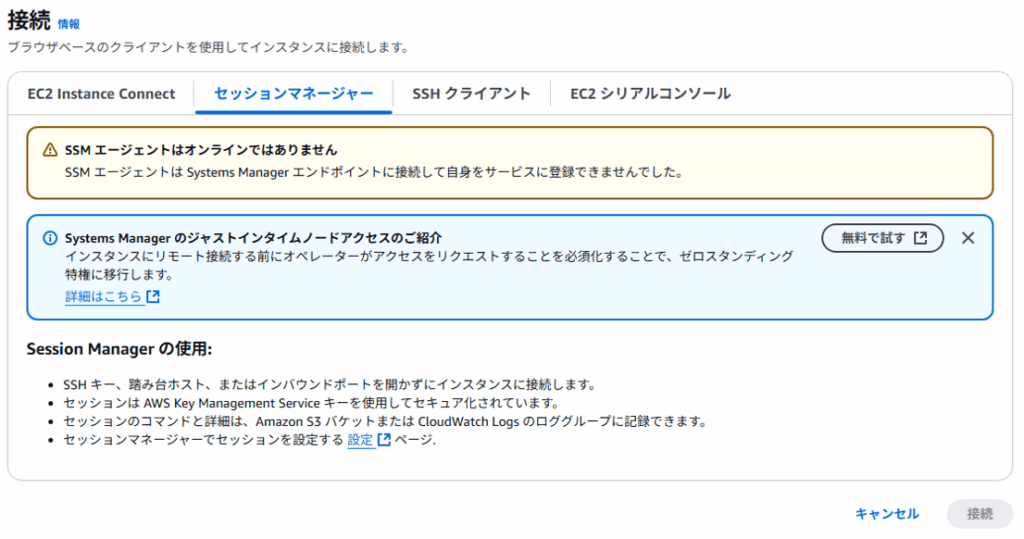
Task: Click external link icon beside 詳細はこちら
Action: [153, 297]
